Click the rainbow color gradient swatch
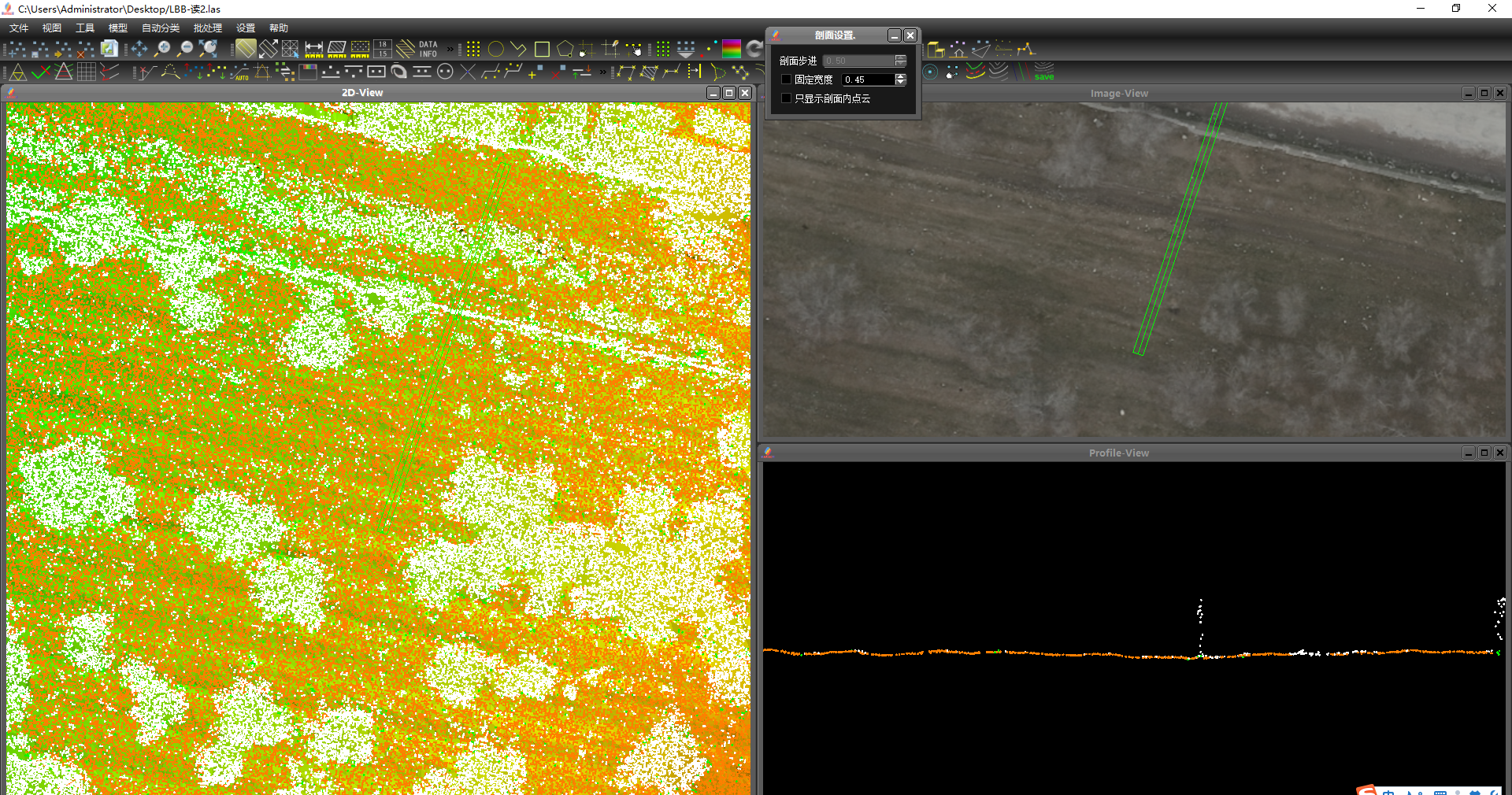 [x=732, y=49]
